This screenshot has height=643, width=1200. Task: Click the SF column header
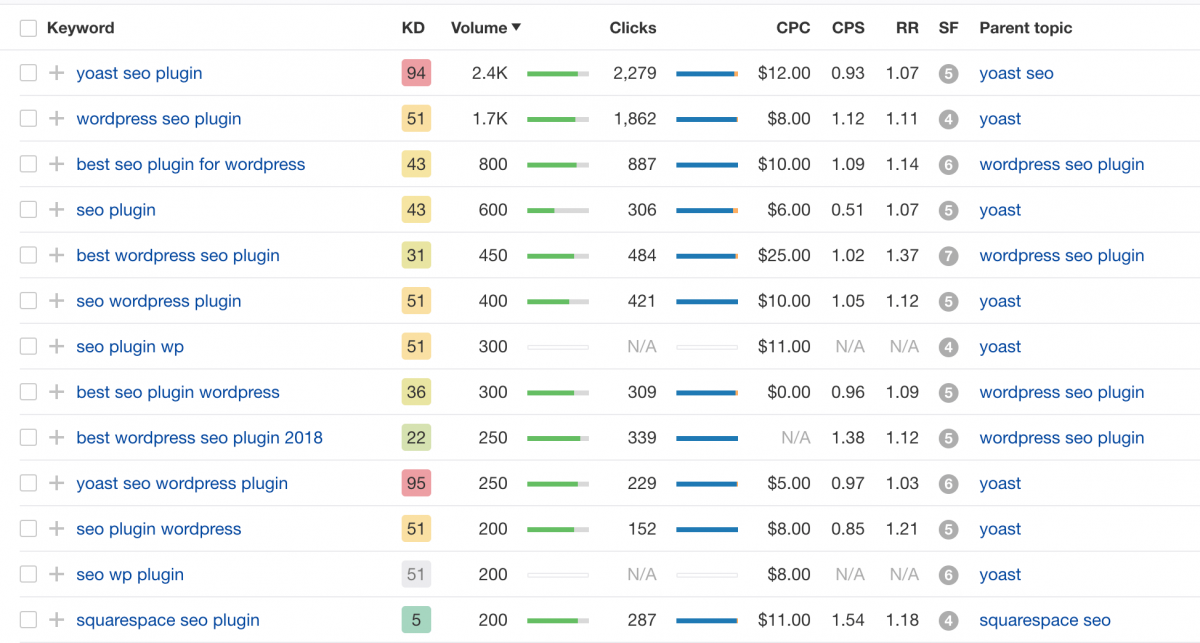pyautogui.click(x=948, y=28)
